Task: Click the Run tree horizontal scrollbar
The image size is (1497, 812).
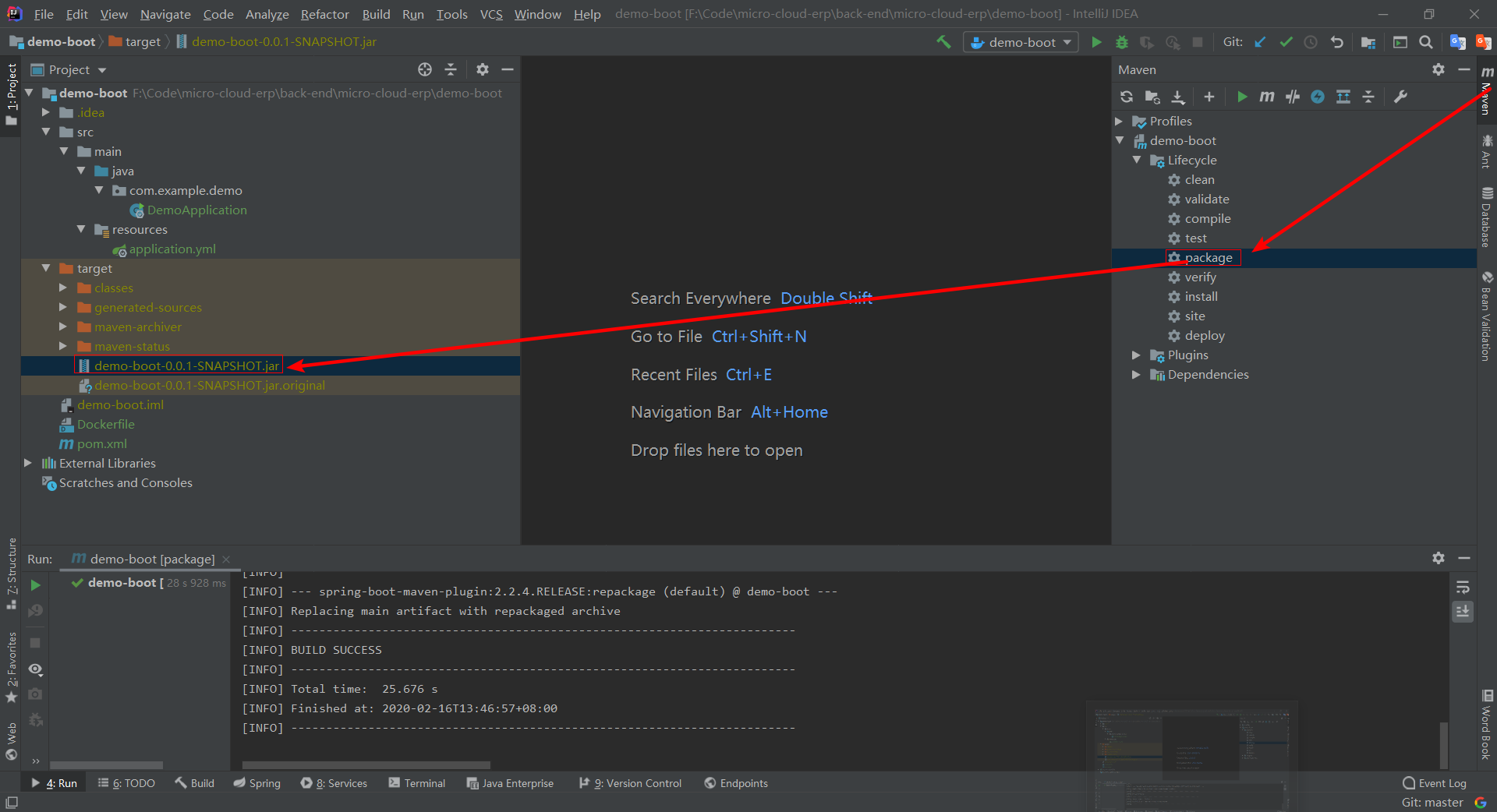Action: pyautogui.click(x=106, y=765)
